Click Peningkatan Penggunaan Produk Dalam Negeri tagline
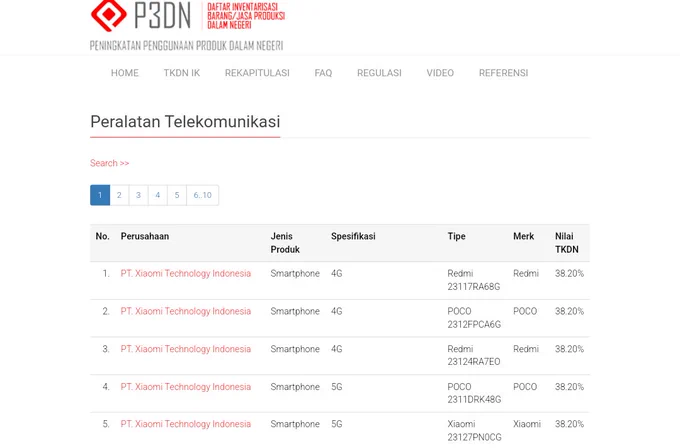The width and height of the screenshot is (680, 448). [x=186, y=46]
